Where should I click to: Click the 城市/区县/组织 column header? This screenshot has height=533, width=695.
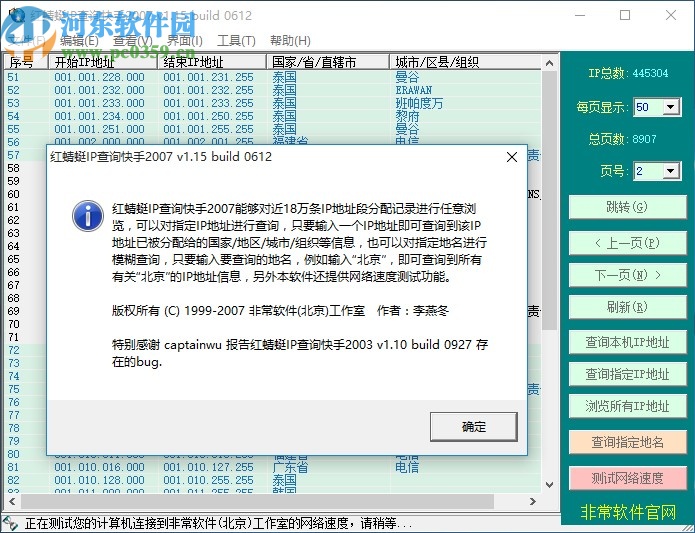point(465,62)
